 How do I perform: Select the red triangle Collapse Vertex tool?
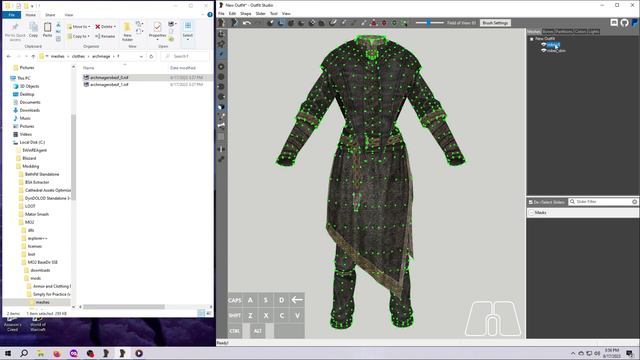tap(374, 23)
